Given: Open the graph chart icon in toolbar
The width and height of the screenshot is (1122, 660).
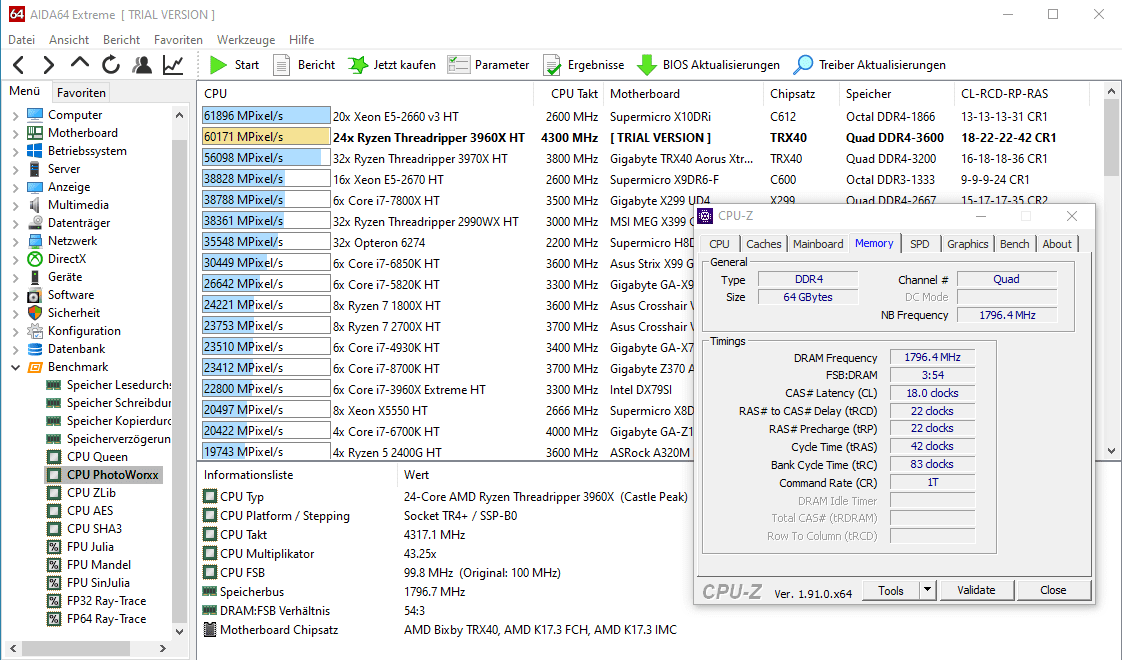Looking at the screenshot, I should click(172, 65).
